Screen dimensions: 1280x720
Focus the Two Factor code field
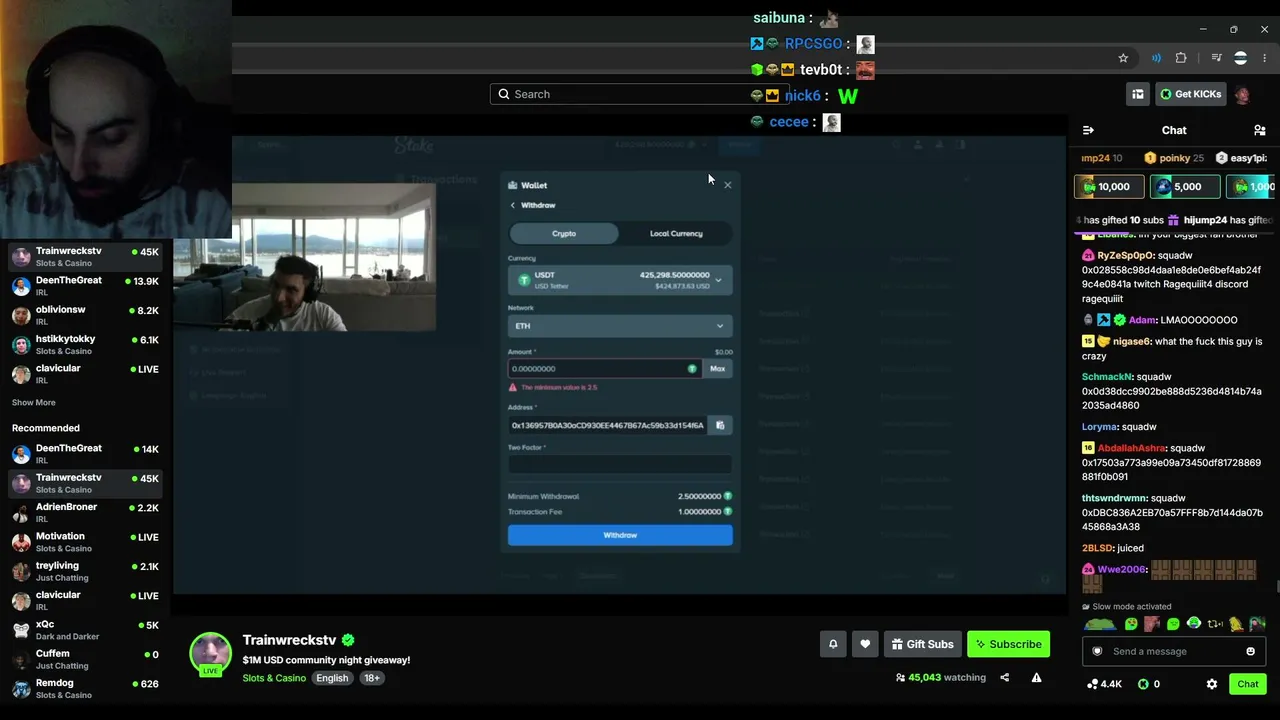tap(620, 464)
